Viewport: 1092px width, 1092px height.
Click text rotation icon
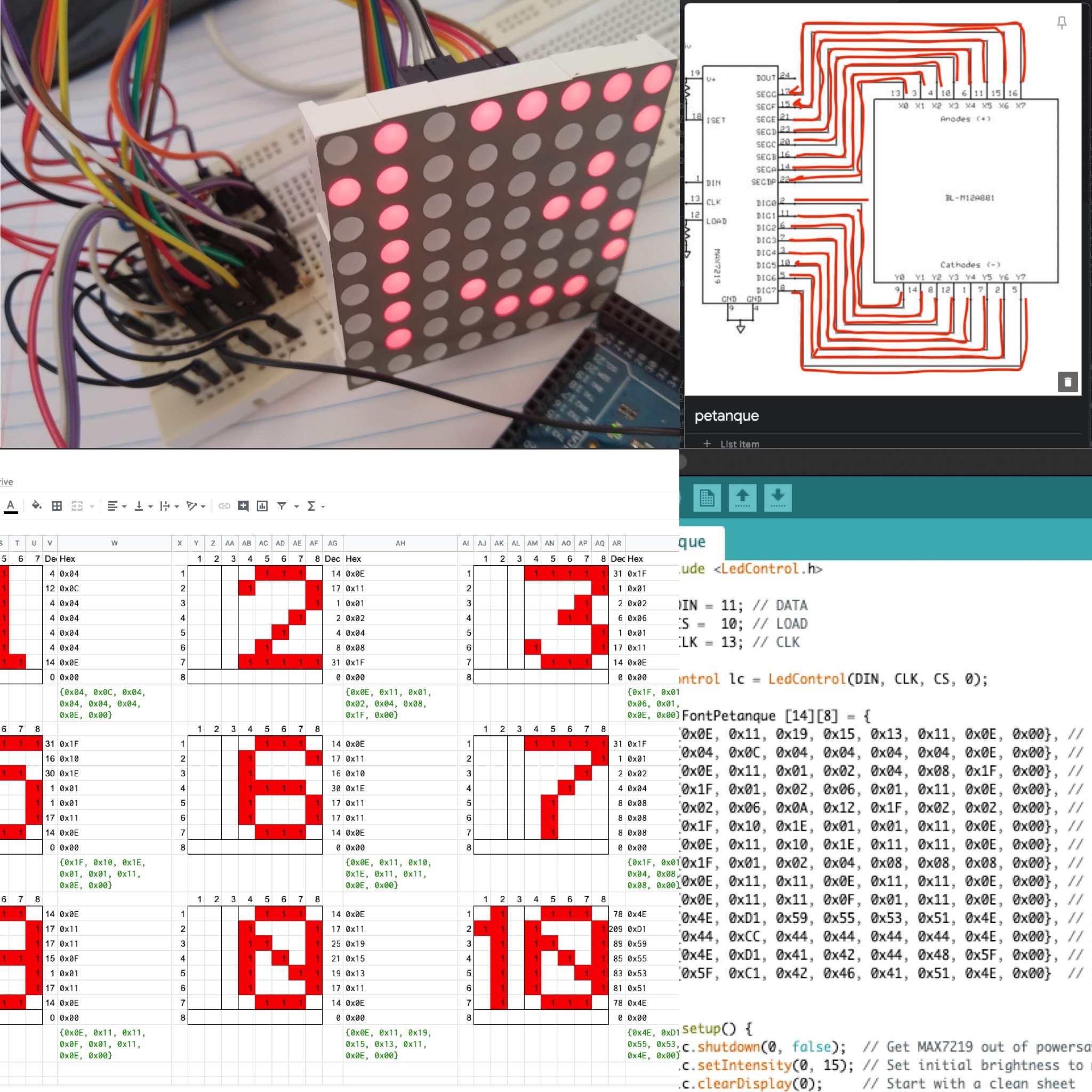191,506
